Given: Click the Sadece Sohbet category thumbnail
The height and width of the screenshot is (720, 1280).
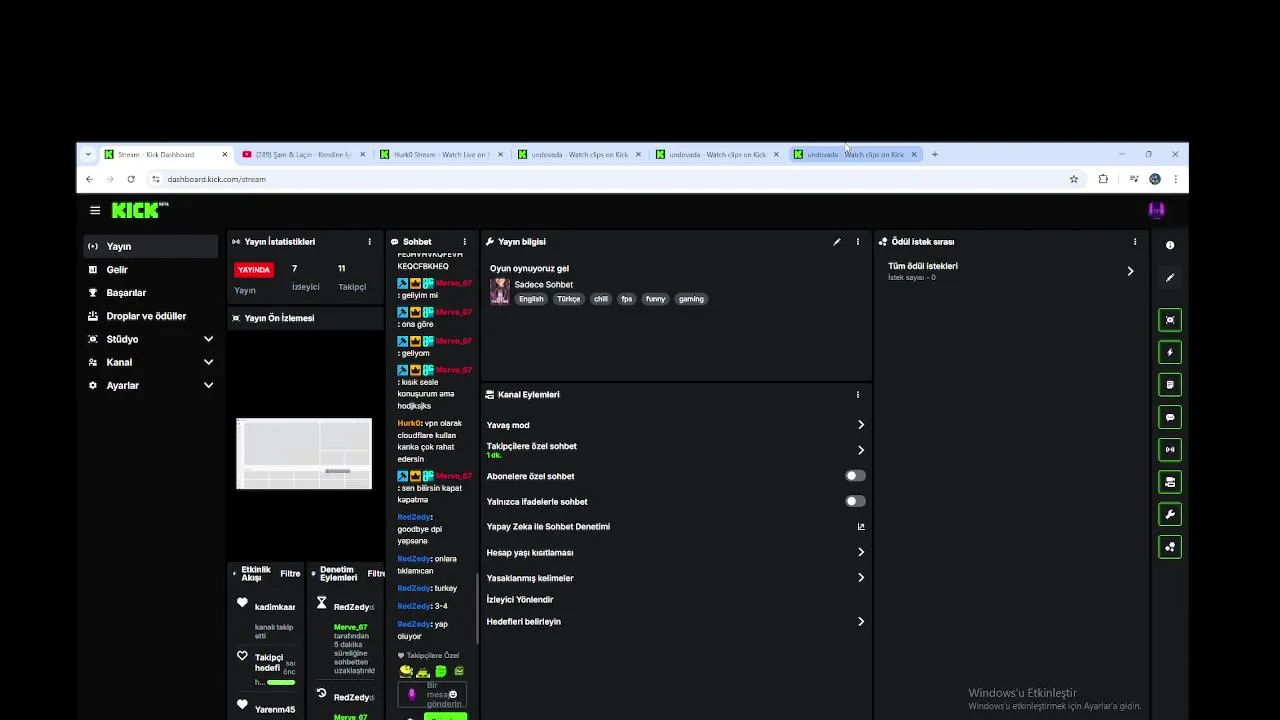Looking at the screenshot, I should pyautogui.click(x=499, y=291).
